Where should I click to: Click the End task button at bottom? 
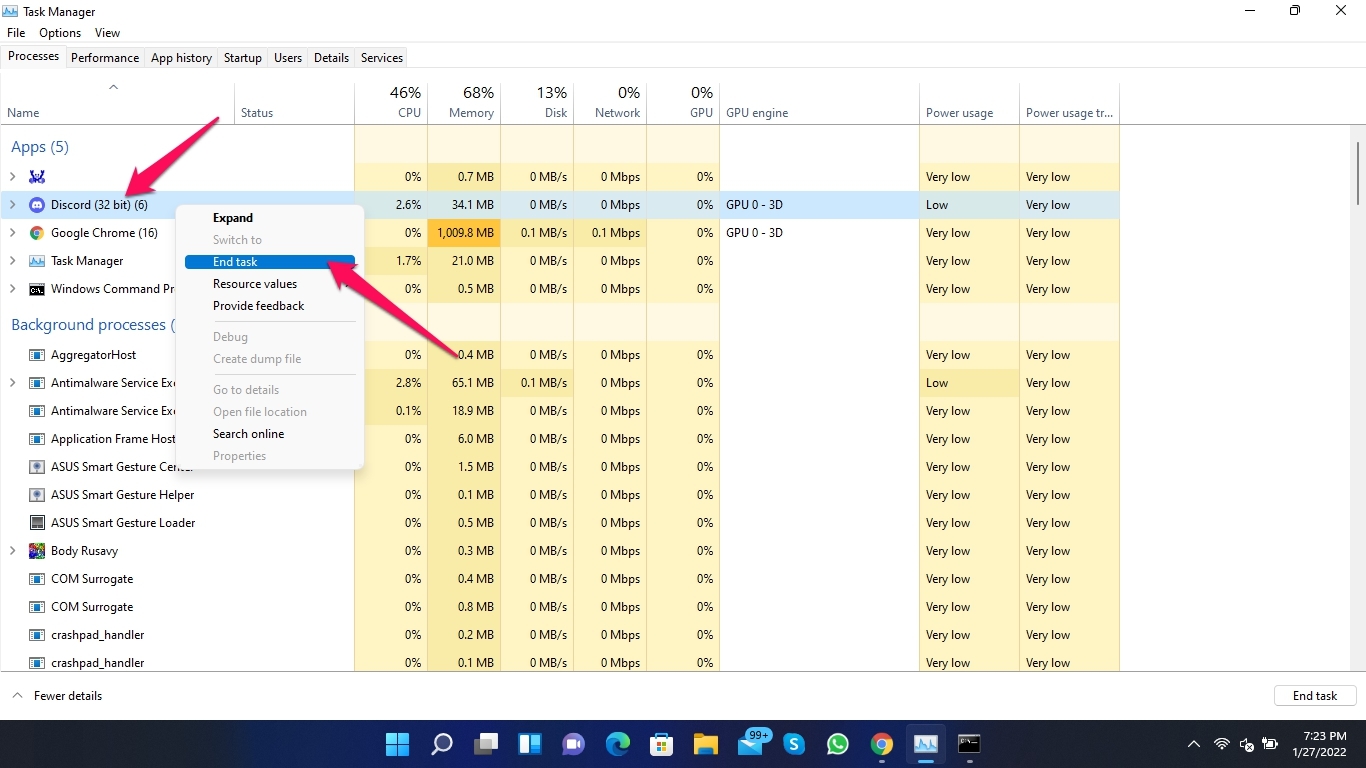pos(1315,696)
